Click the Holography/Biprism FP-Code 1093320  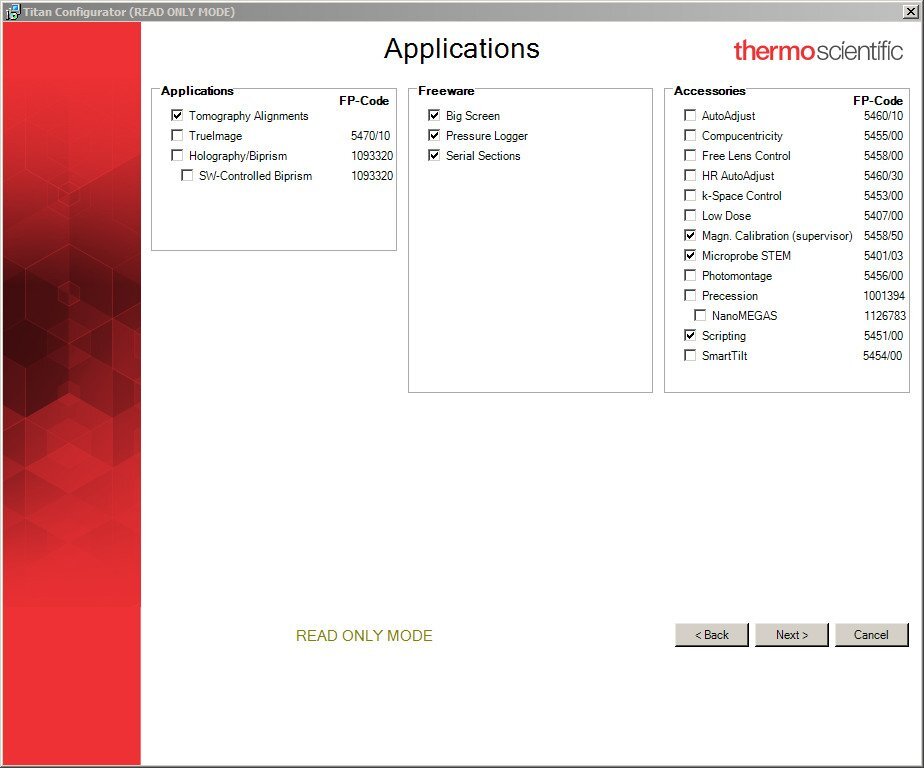(372, 156)
